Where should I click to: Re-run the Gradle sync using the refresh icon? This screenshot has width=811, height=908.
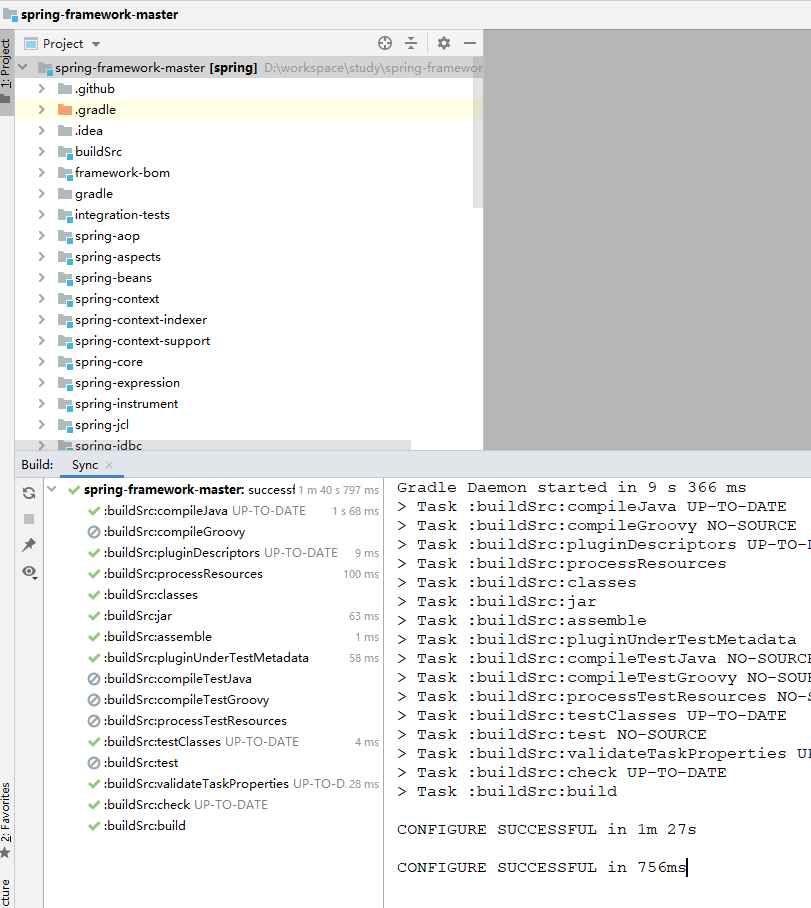[31, 492]
